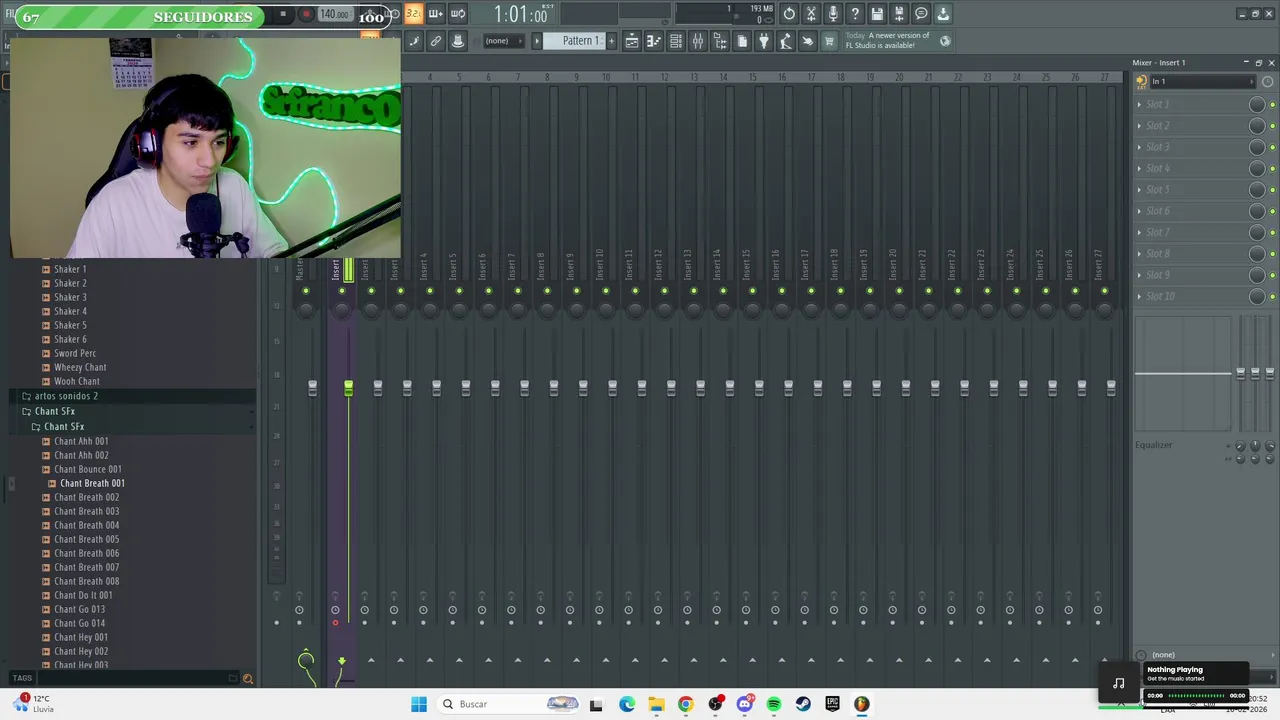The height and width of the screenshot is (720, 1280).
Task: Expand Slot 3 effect menu arrow
Action: pos(1139,147)
